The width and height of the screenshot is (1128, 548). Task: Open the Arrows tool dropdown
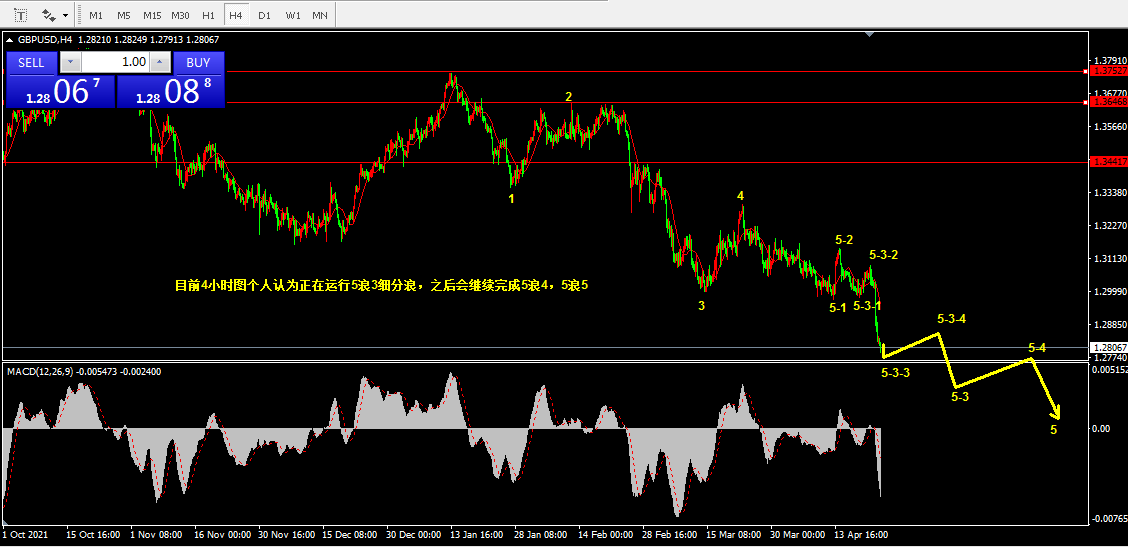pyautogui.click(x=66, y=15)
